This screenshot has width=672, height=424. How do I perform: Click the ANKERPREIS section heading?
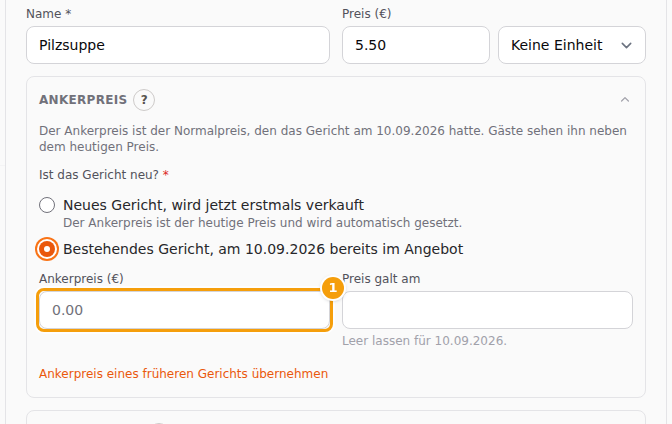pyautogui.click(x=83, y=100)
